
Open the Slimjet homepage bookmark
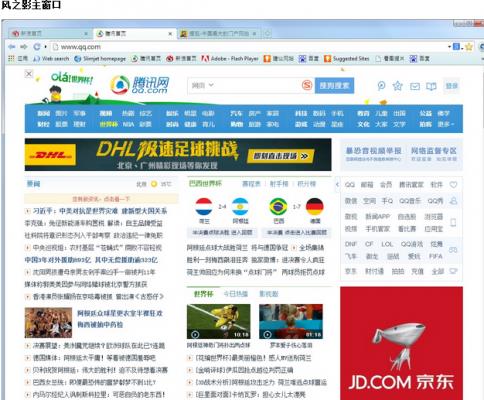click(100, 59)
